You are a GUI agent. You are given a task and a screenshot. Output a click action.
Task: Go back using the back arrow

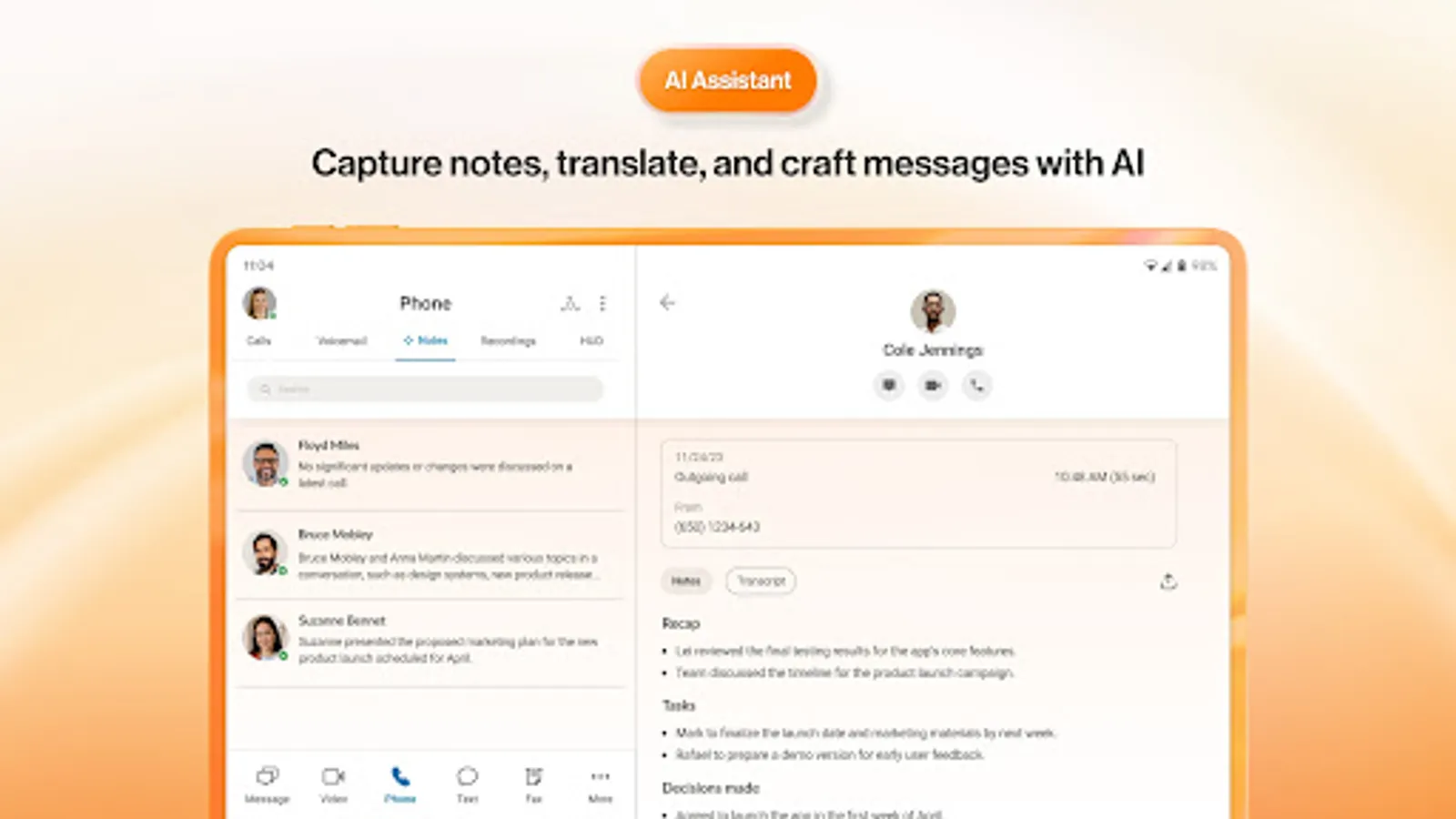tap(668, 303)
